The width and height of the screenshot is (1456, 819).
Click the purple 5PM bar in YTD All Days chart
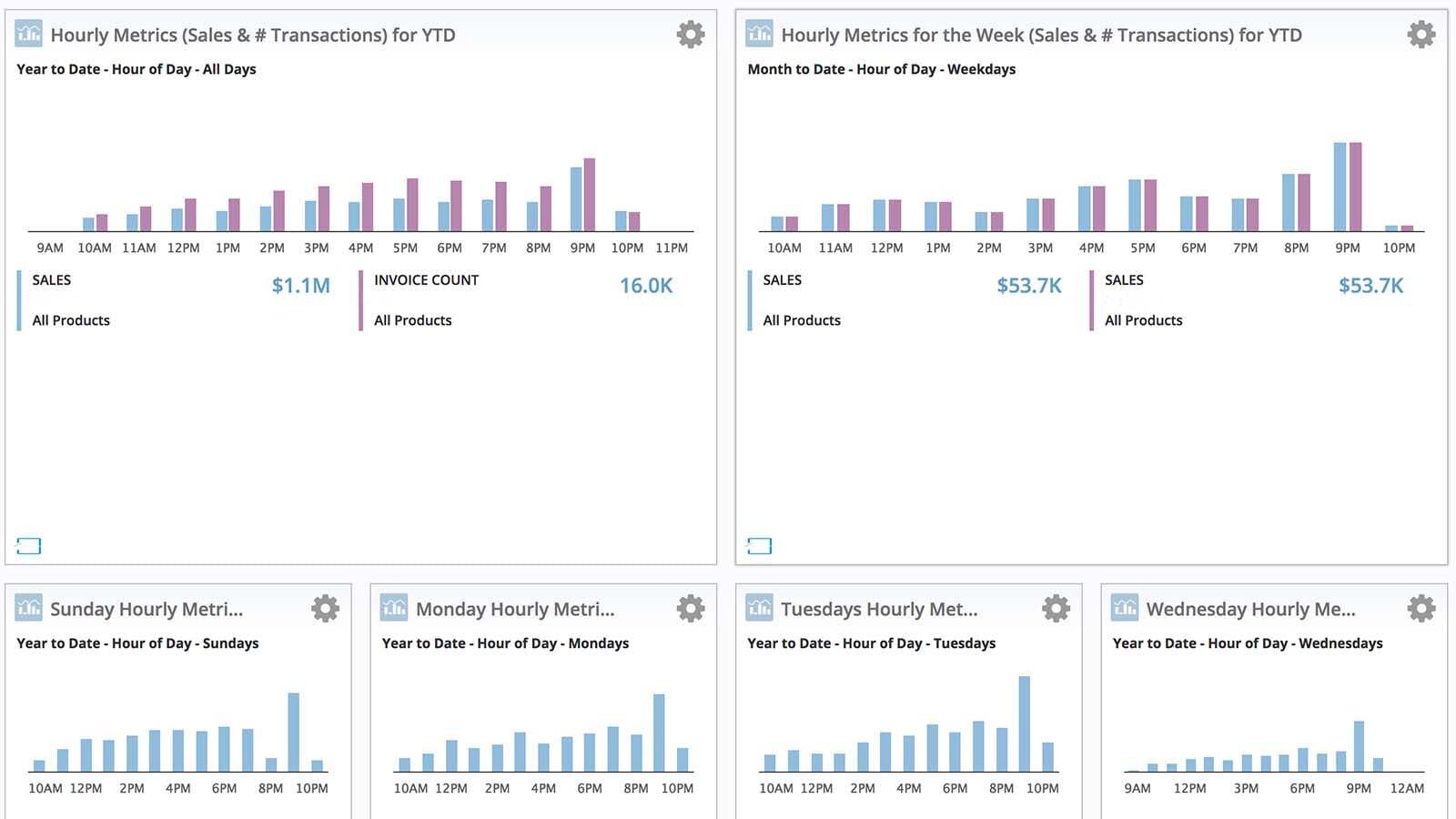click(x=412, y=205)
